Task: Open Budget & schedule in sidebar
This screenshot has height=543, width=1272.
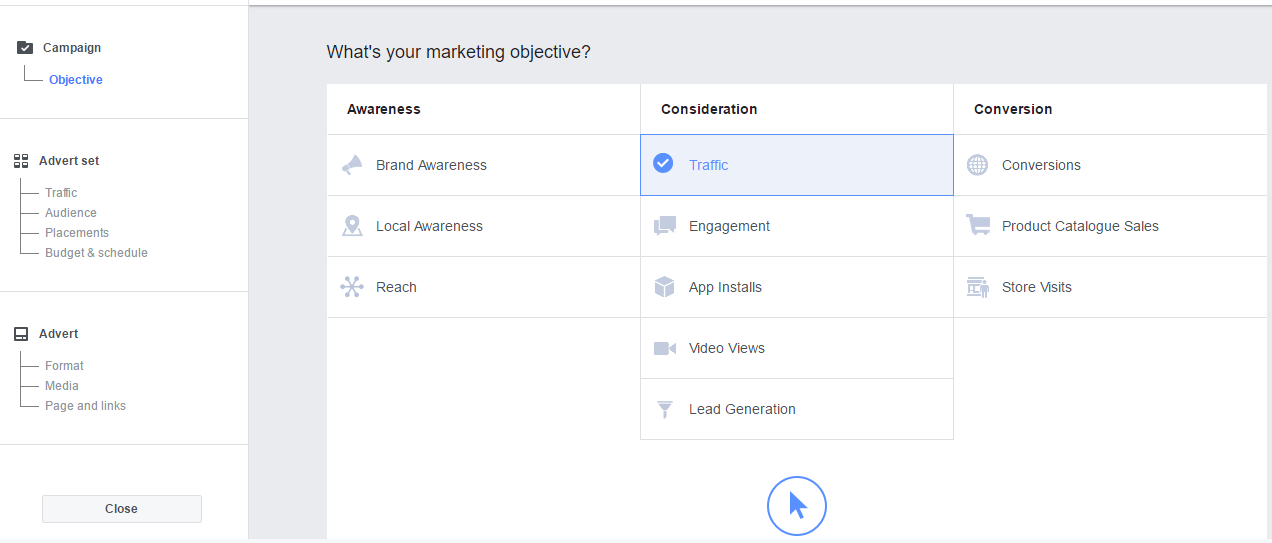Action: pyautogui.click(x=96, y=253)
